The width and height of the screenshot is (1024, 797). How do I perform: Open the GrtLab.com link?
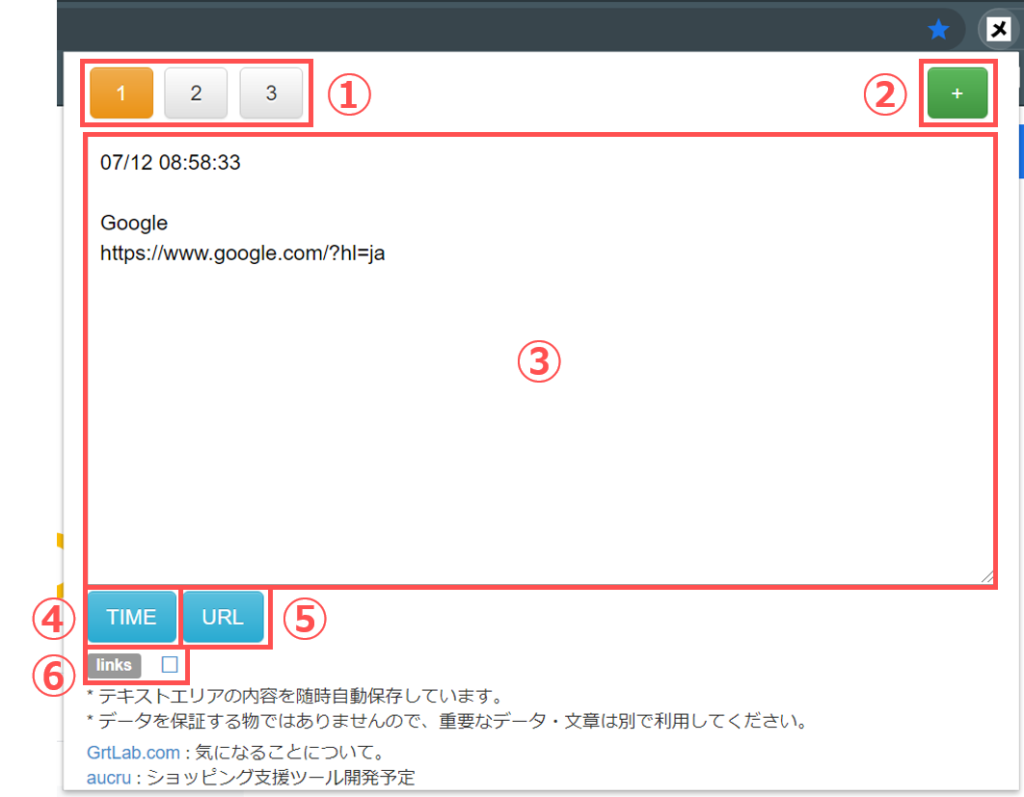coord(133,752)
